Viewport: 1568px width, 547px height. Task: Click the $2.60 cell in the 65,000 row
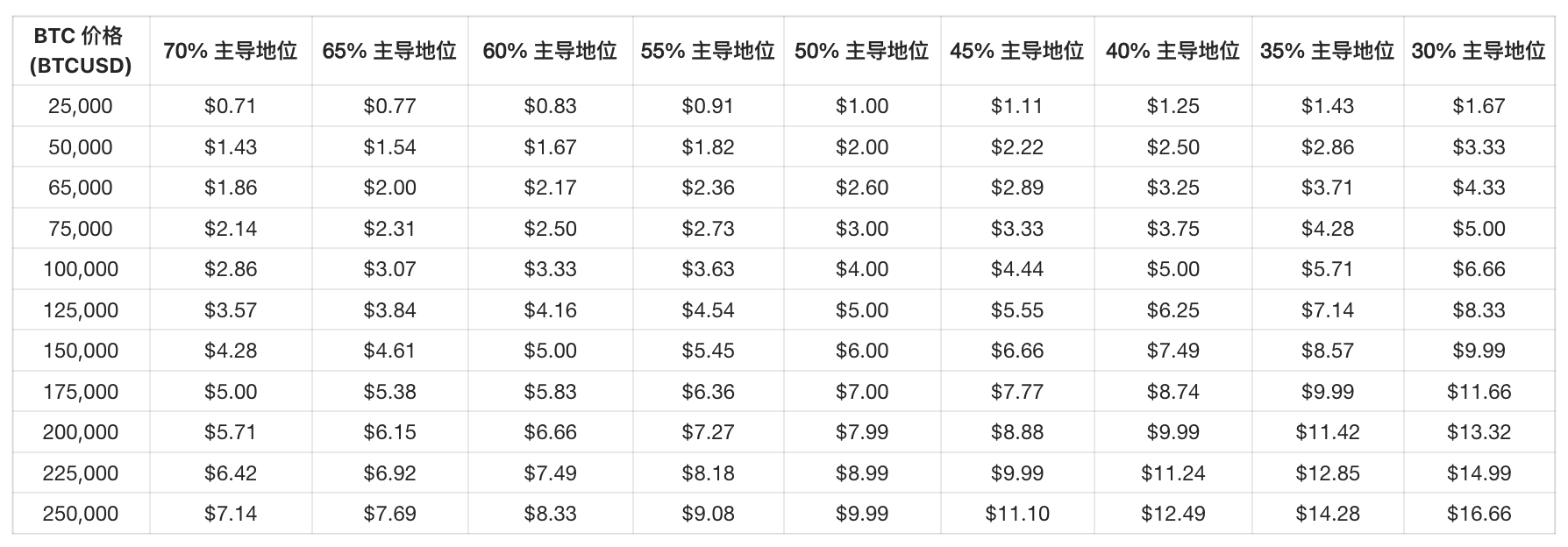(861, 188)
